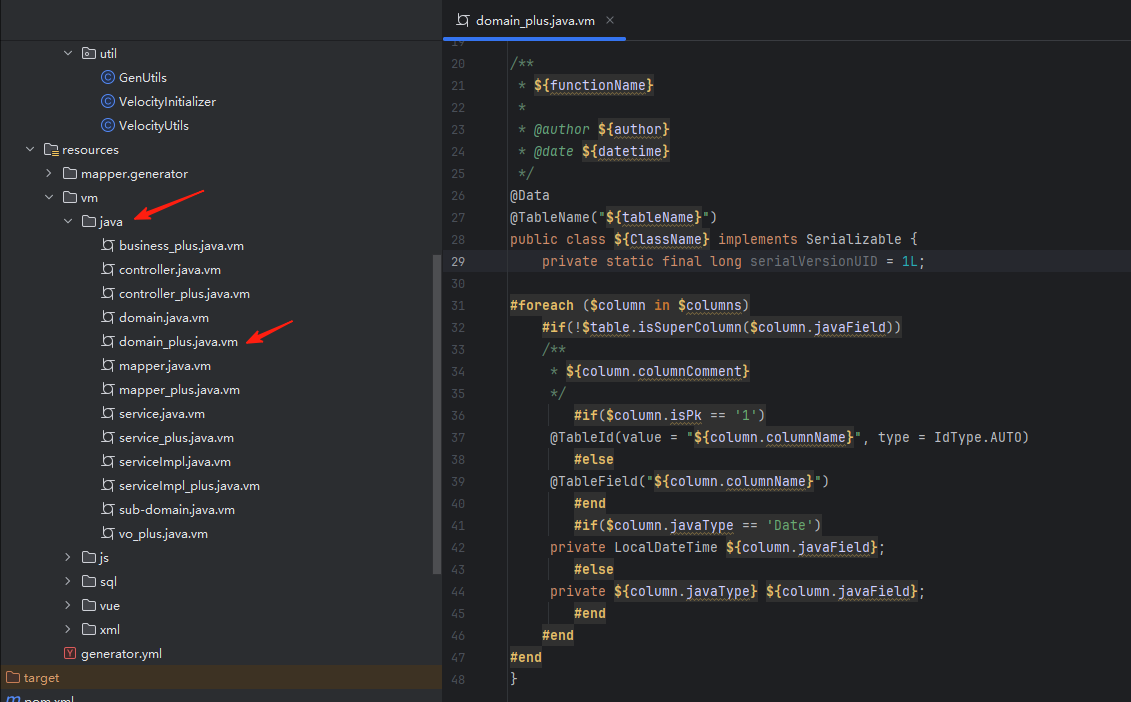
Task: Open service_plus.java.vm template file
Action: (176, 437)
